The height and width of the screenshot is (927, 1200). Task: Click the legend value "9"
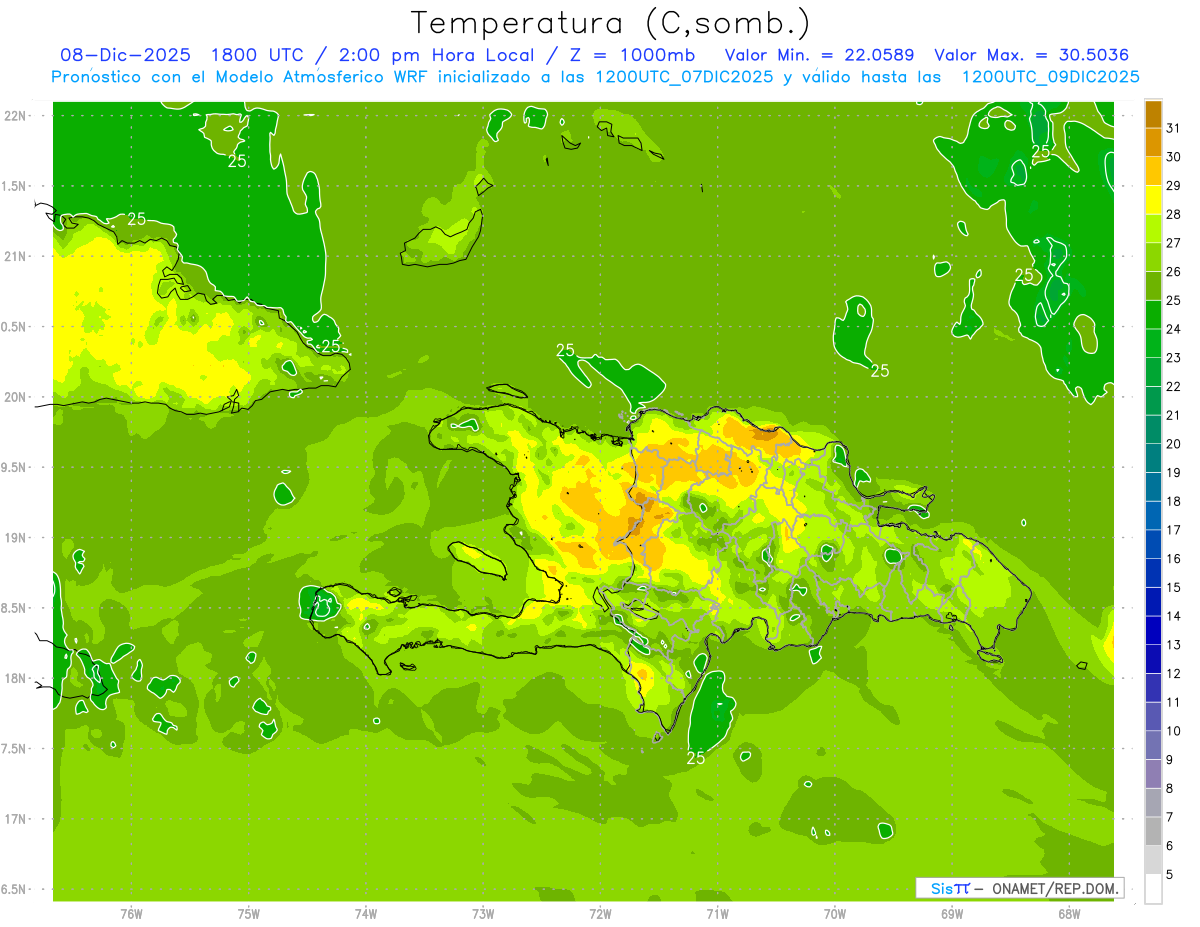click(1169, 760)
